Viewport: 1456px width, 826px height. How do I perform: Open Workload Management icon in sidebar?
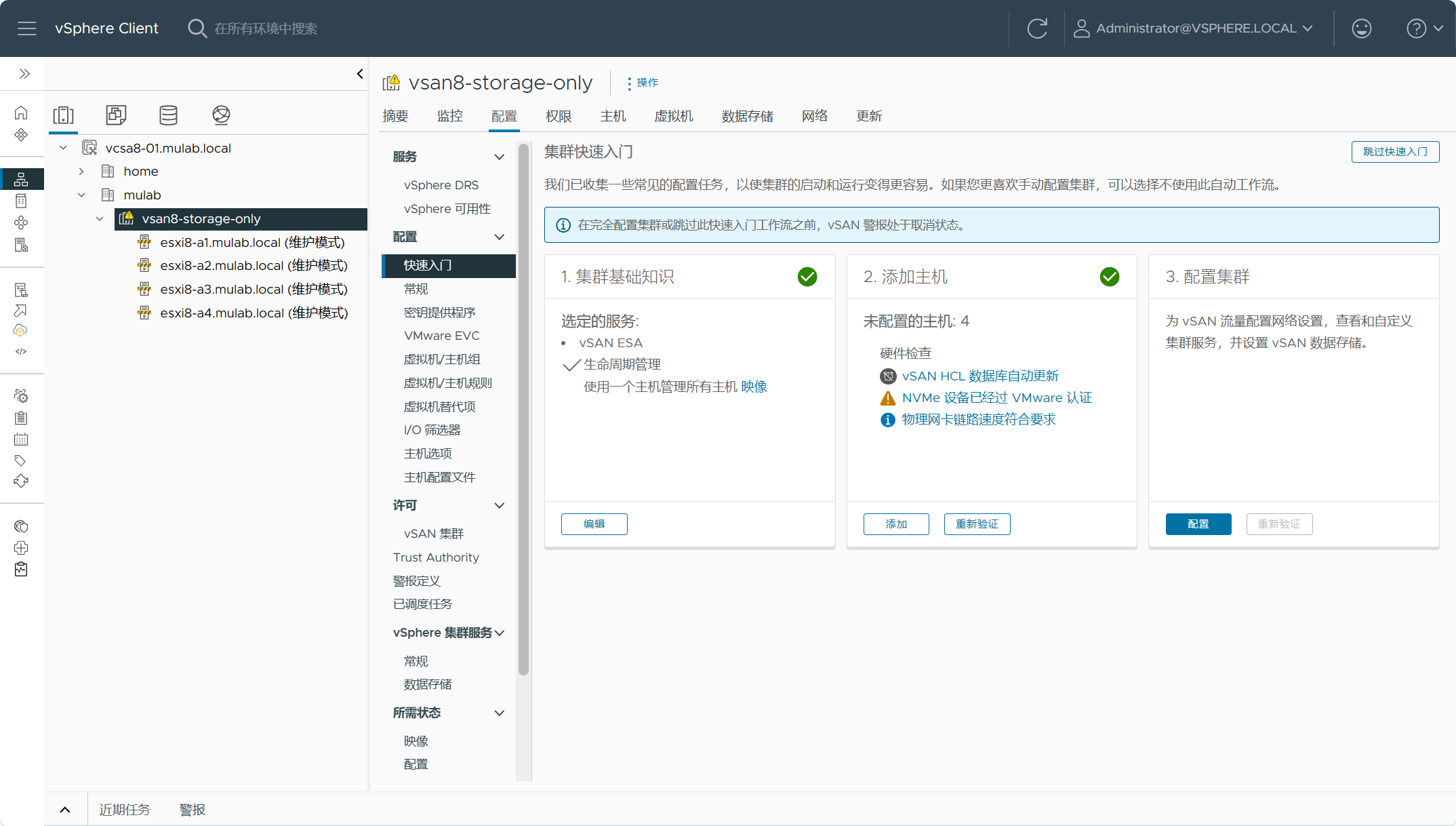21,222
